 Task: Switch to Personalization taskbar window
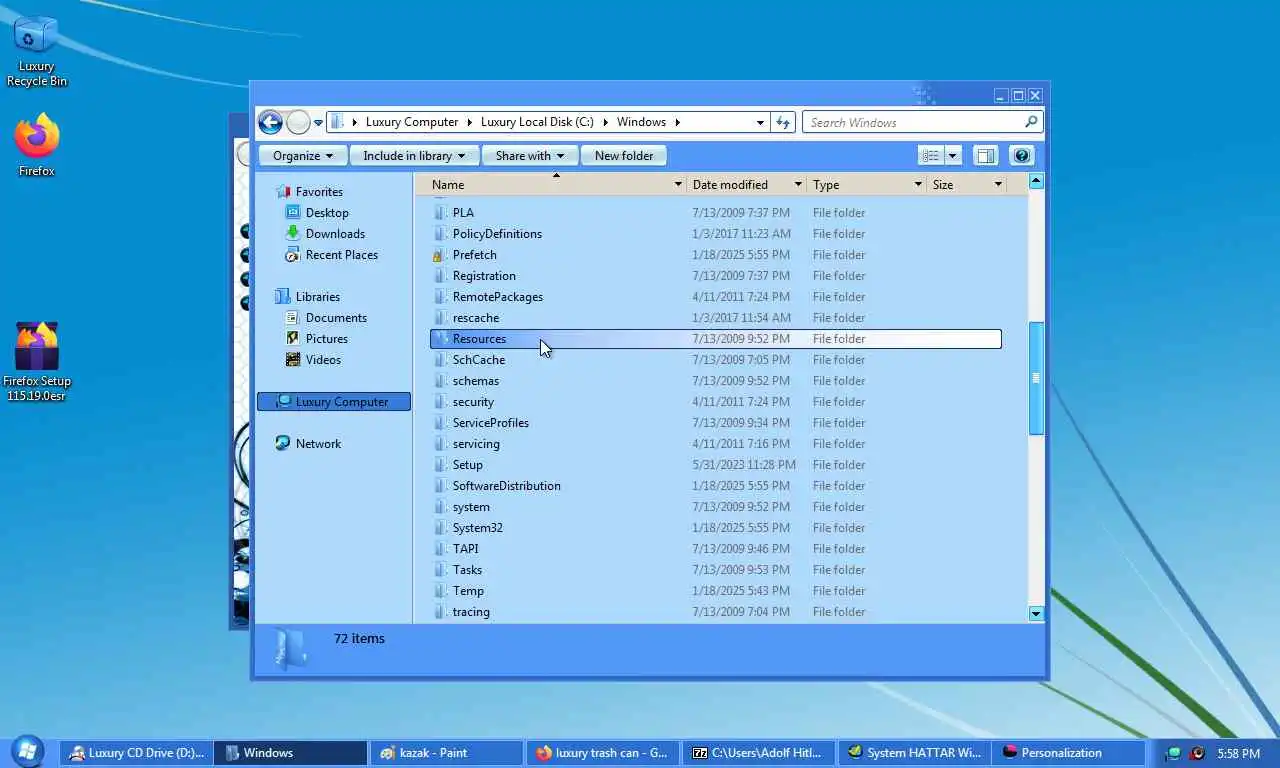(1070, 753)
